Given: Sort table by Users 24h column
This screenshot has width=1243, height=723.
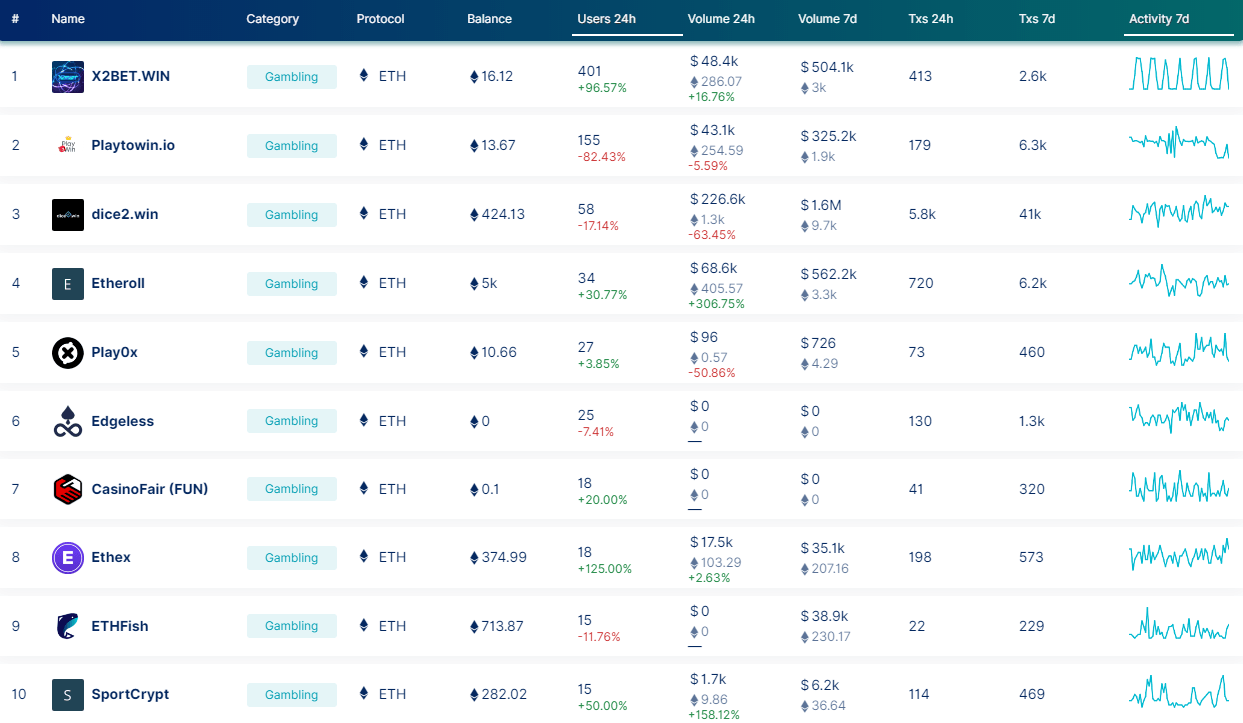Looking at the screenshot, I should 606,19.
